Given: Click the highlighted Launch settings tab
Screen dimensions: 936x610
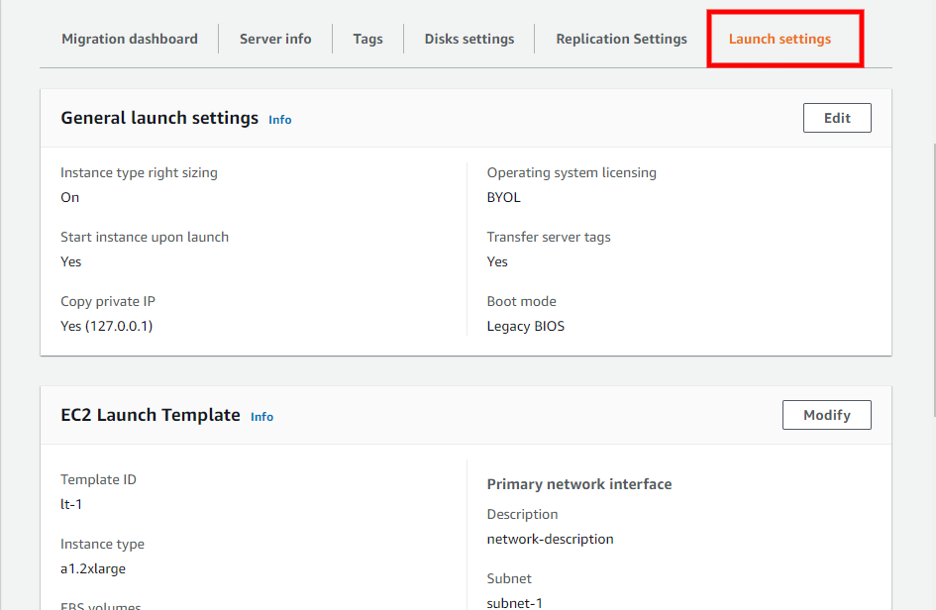Looking at the screenshot, I should 780,38.
